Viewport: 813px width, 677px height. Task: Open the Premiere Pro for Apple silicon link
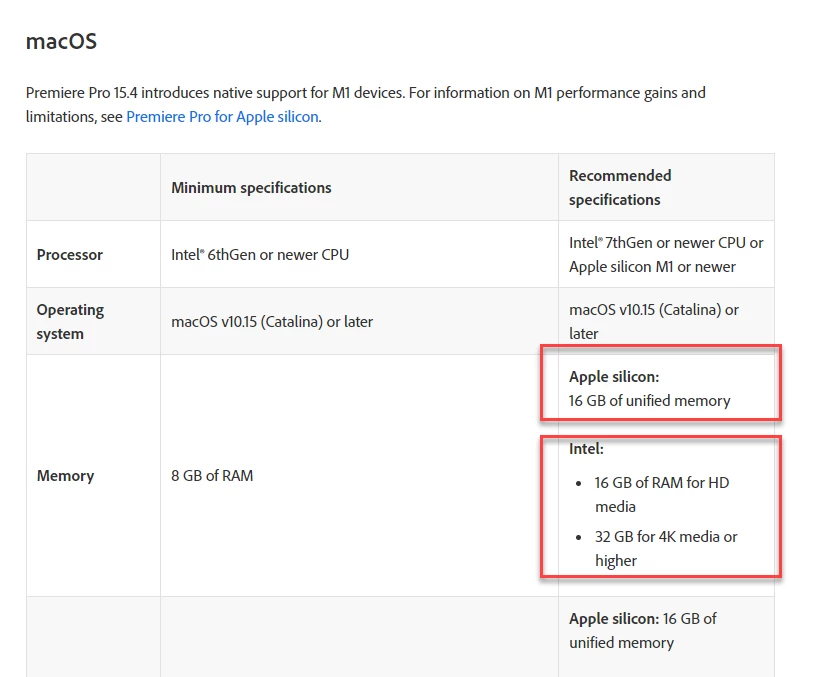pos(222,117)
